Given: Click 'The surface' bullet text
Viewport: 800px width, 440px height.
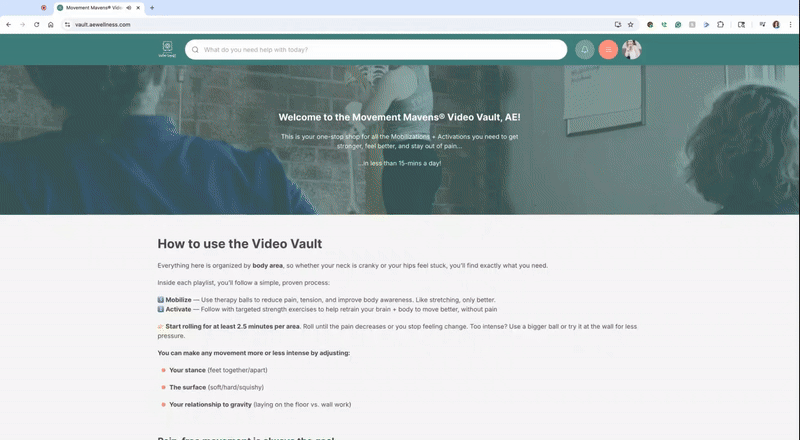Looking at the screenshot, I should 187,387.
